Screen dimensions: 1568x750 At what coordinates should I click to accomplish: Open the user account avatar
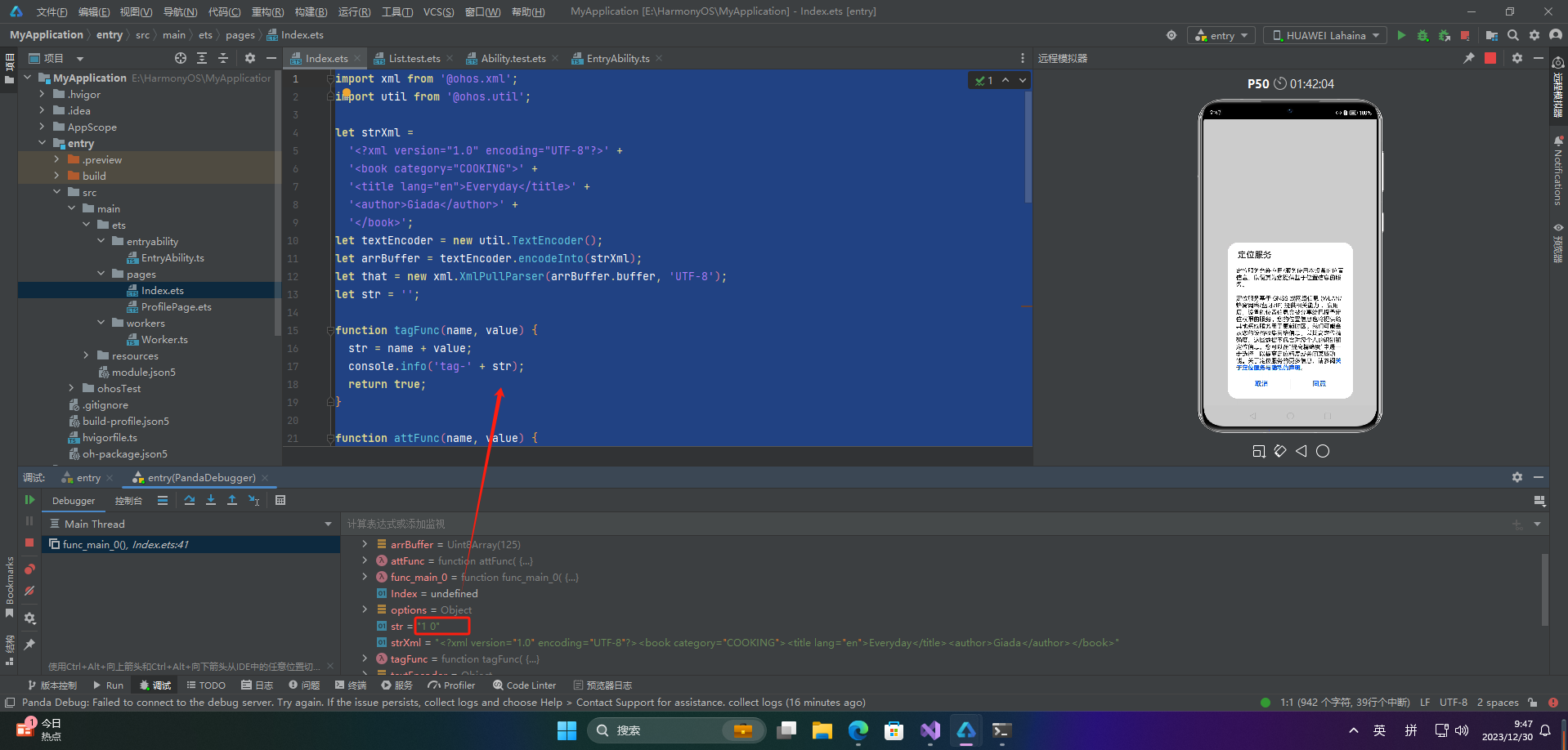[1556, 35]
